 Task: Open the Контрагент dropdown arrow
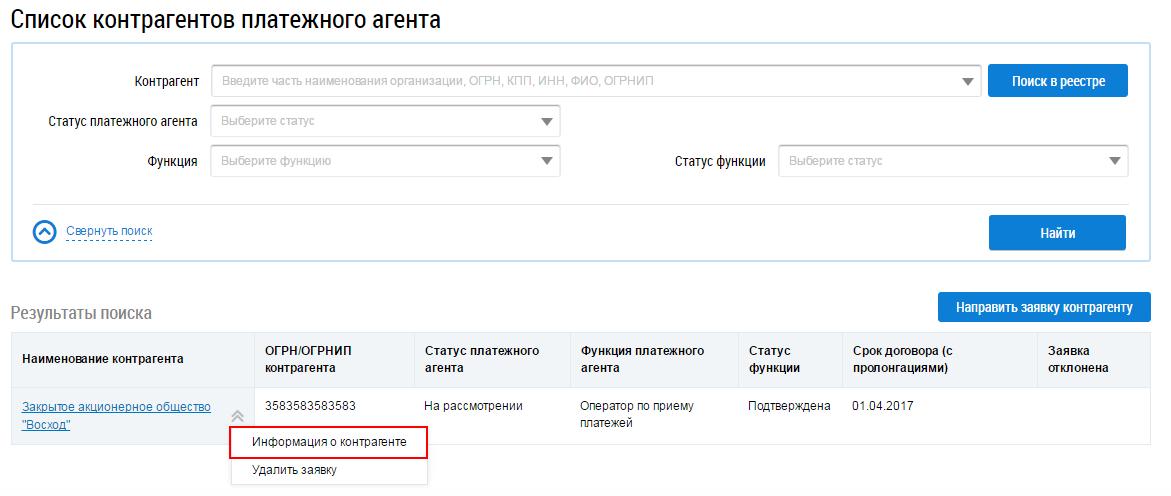click(967, 82)
